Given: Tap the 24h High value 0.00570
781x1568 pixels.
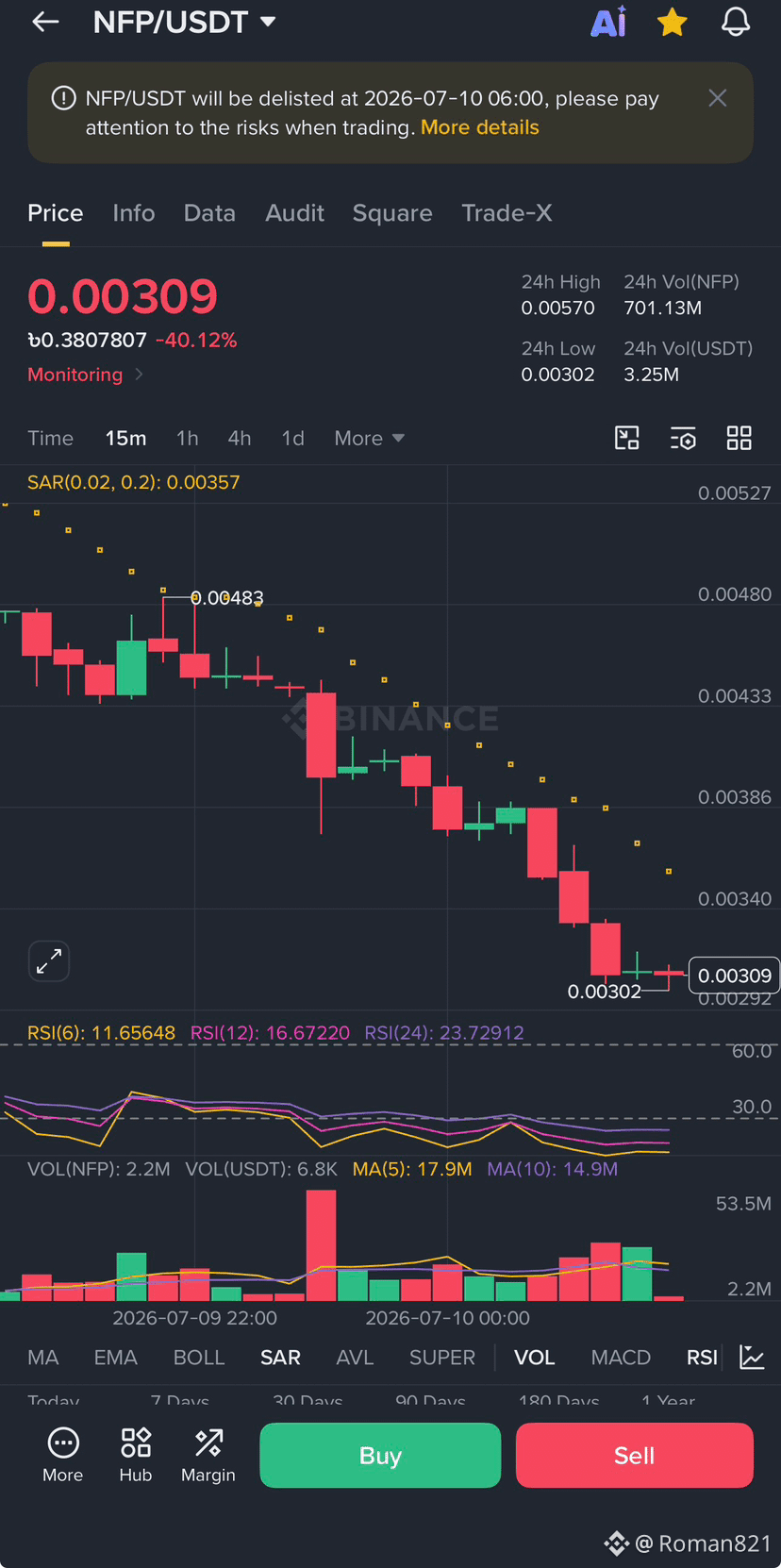Looking at the screenshot, I should tap(558, 309).
